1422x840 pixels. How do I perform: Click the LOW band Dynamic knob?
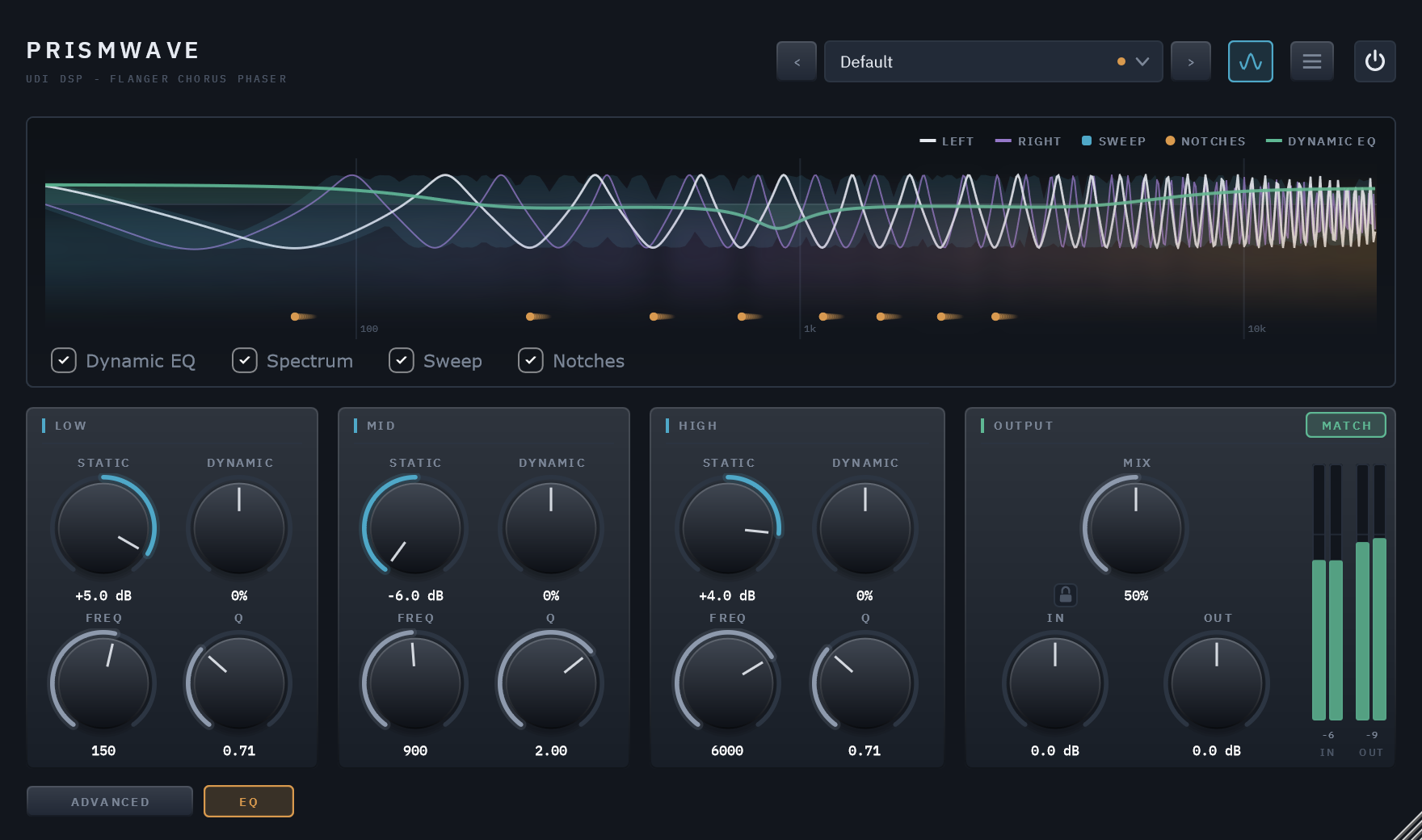239,528
